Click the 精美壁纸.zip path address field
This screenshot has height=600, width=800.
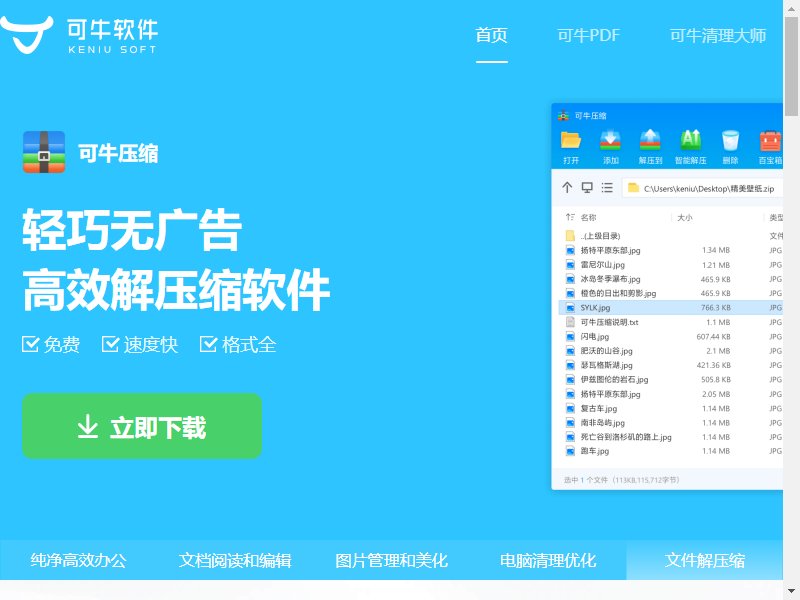703,188
